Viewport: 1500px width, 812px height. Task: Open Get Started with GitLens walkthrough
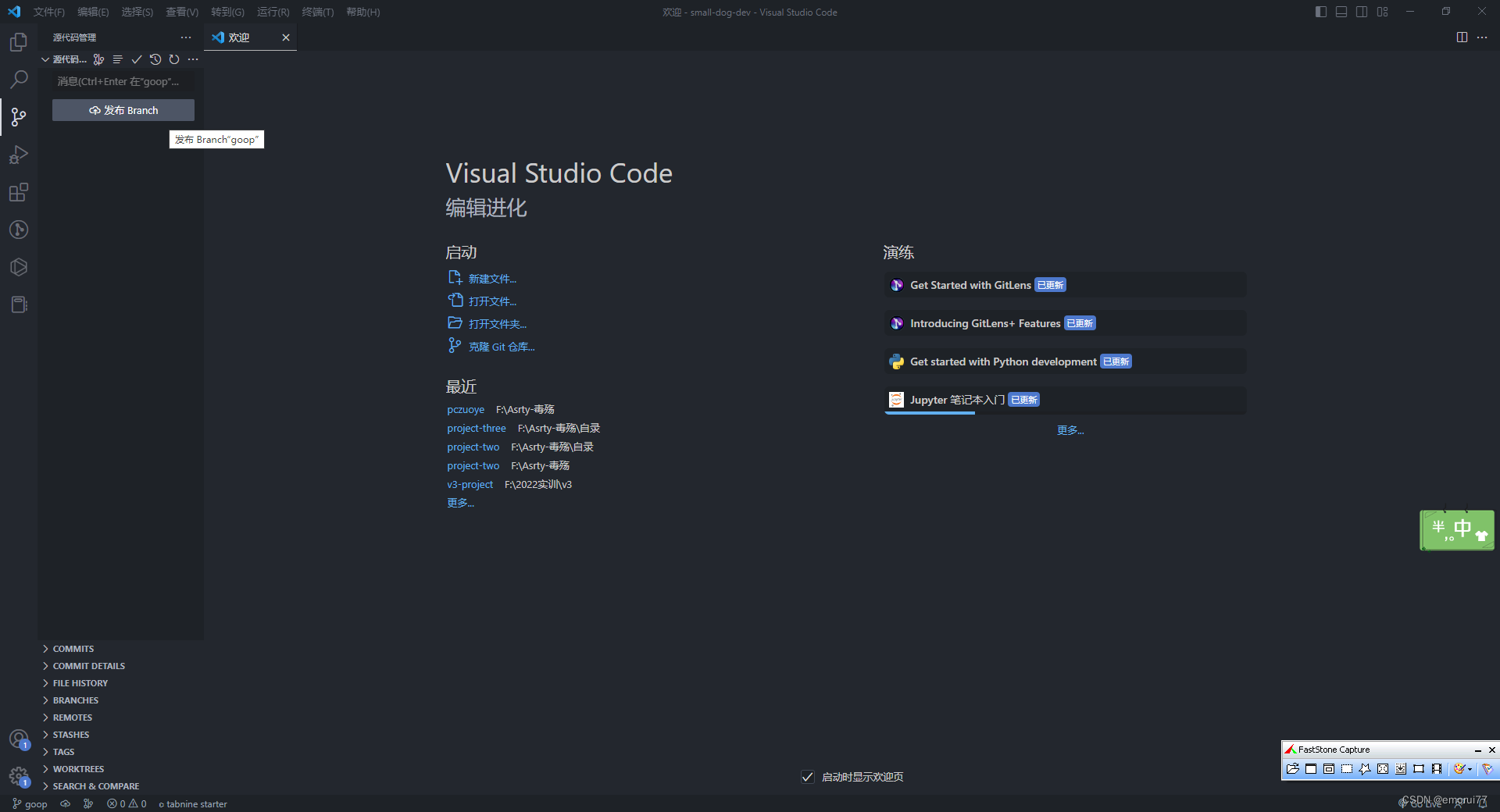pos(1066,285)
